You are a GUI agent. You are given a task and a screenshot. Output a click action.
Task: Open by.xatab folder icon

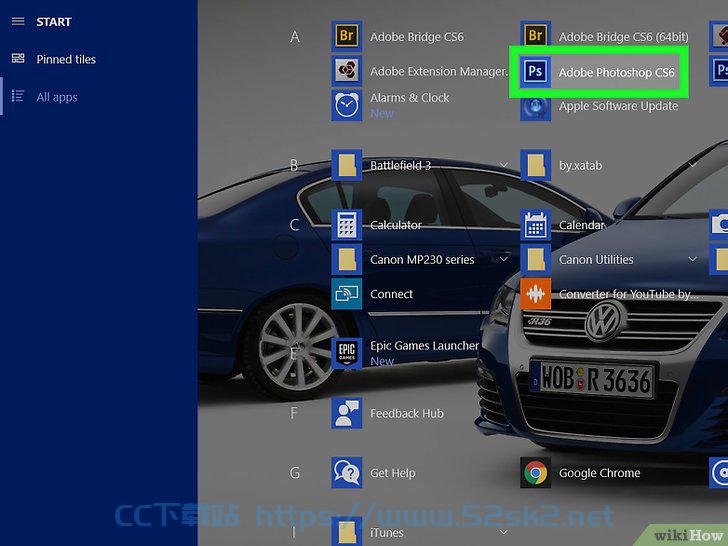pos(536,165)
